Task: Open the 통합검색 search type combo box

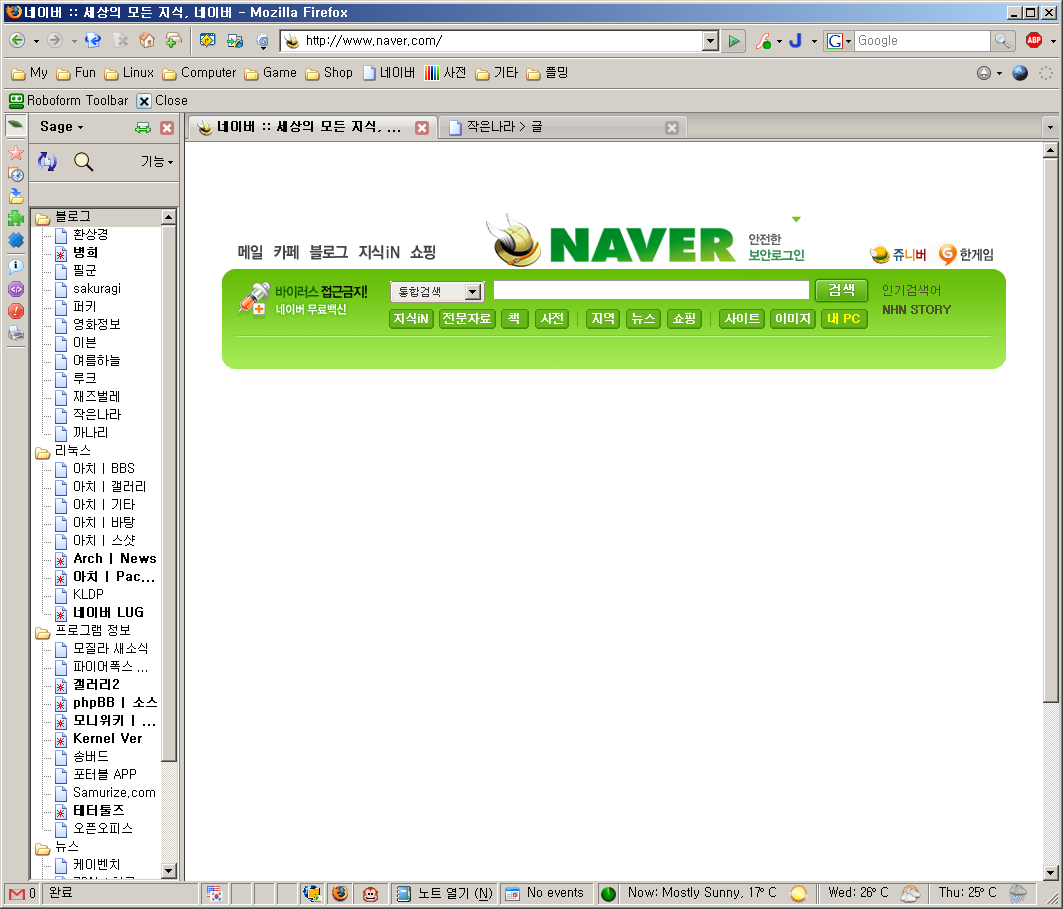Action: coord(437,291)
